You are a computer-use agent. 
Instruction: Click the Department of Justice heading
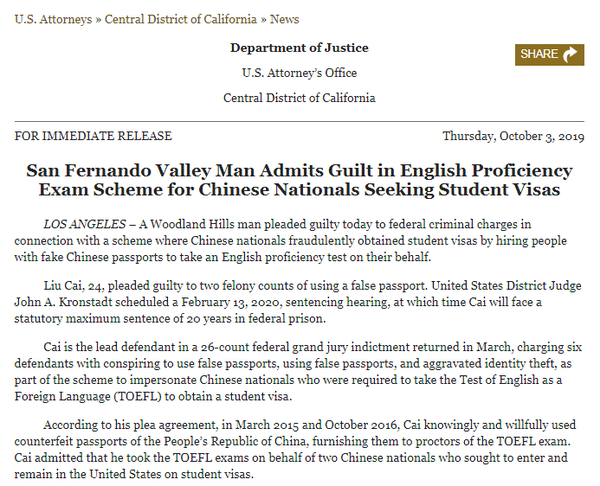(x=299, y=48)
